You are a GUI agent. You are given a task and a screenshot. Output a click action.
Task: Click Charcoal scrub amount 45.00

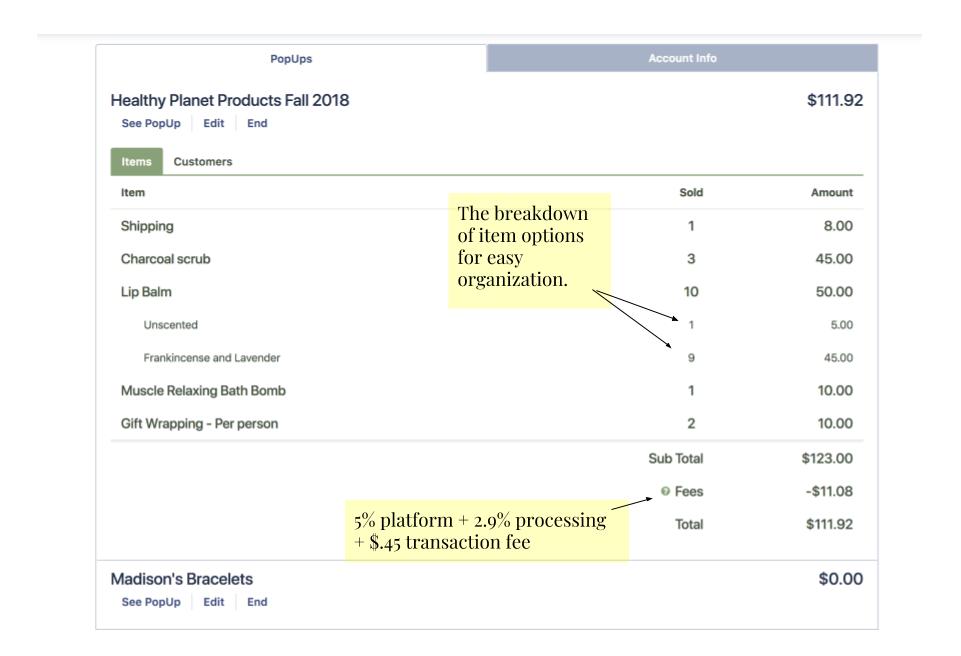coord(834,259)
